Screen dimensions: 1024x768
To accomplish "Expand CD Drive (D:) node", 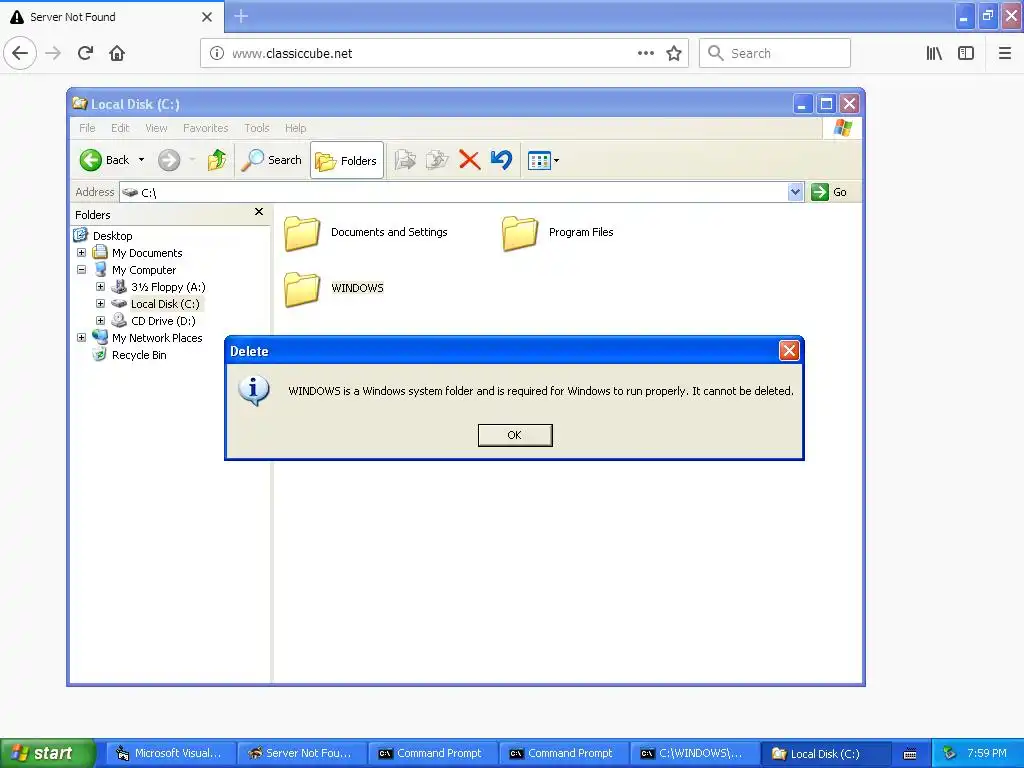I will click(x=101, y=321).
